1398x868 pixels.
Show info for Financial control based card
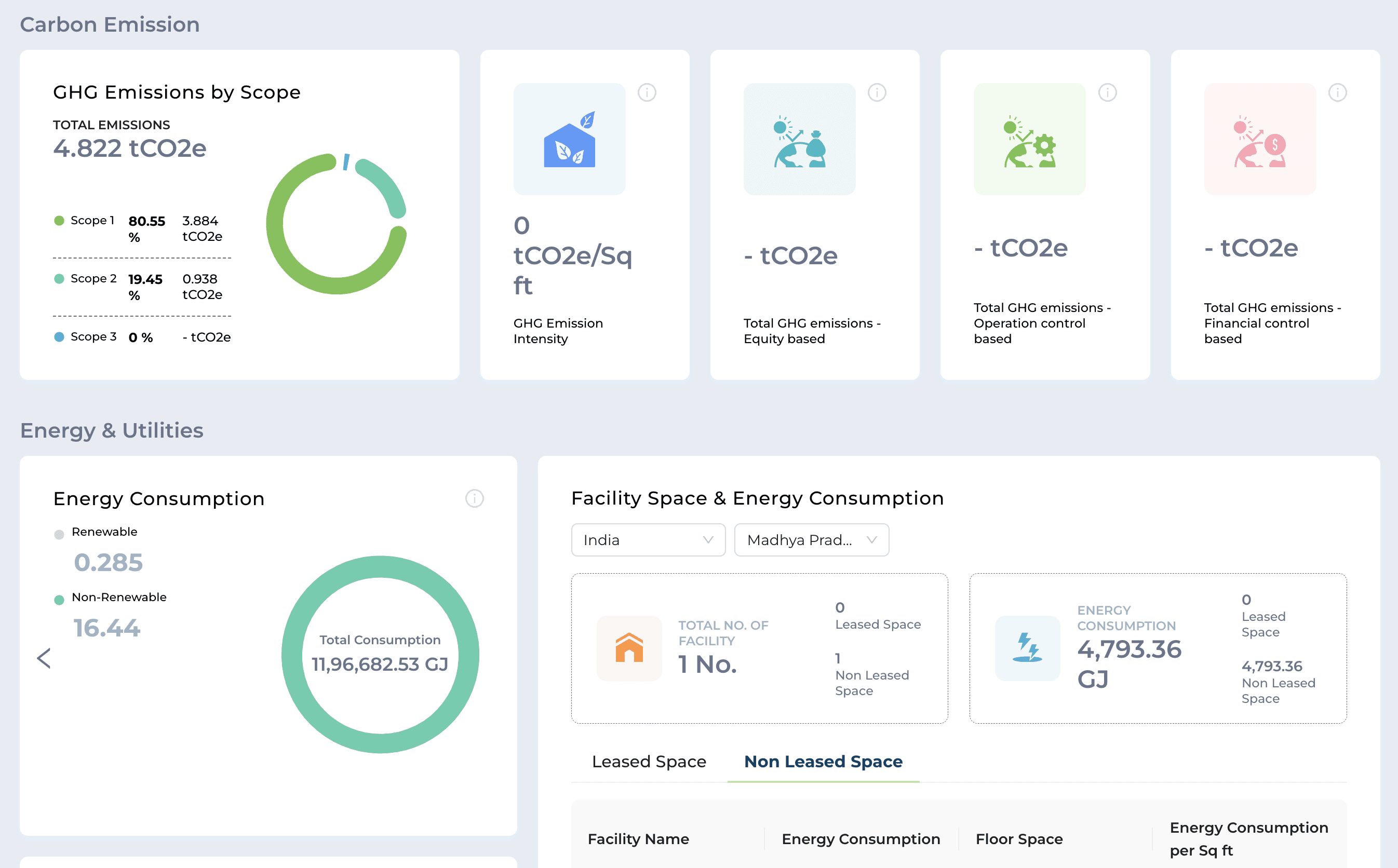click(x=1338, y=92)
